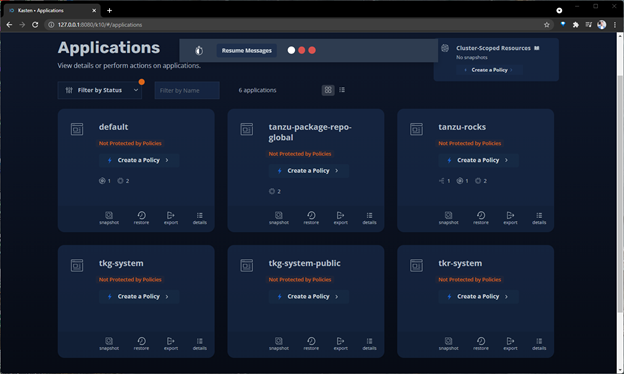
Task: Click the "6 applications" count text
Action: point(257,90)
